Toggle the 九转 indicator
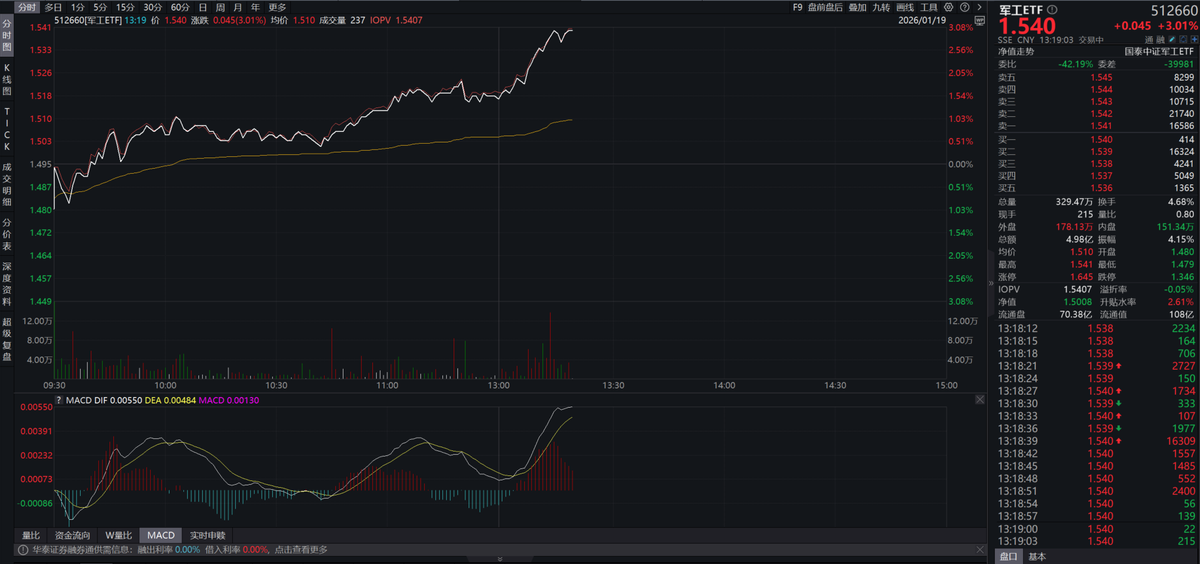The image size is (1200, 564). (880, 7)
